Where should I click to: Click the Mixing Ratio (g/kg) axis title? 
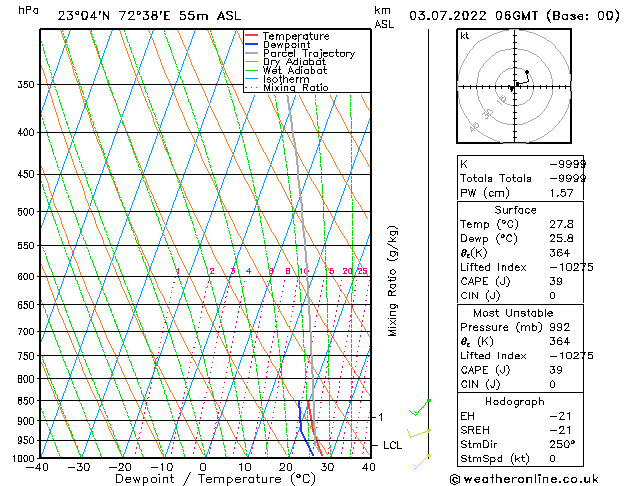coord(392,281)
